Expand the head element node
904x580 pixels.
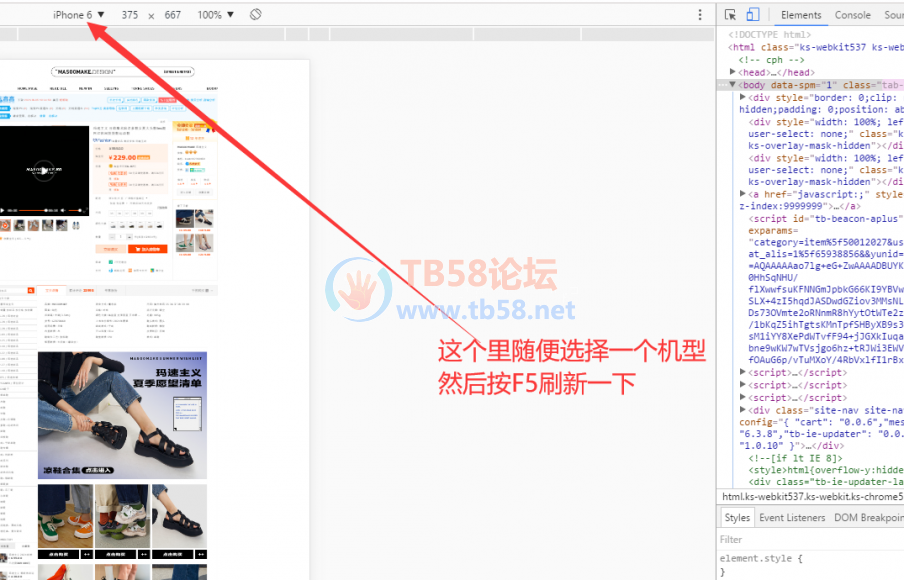coord(733,72)
